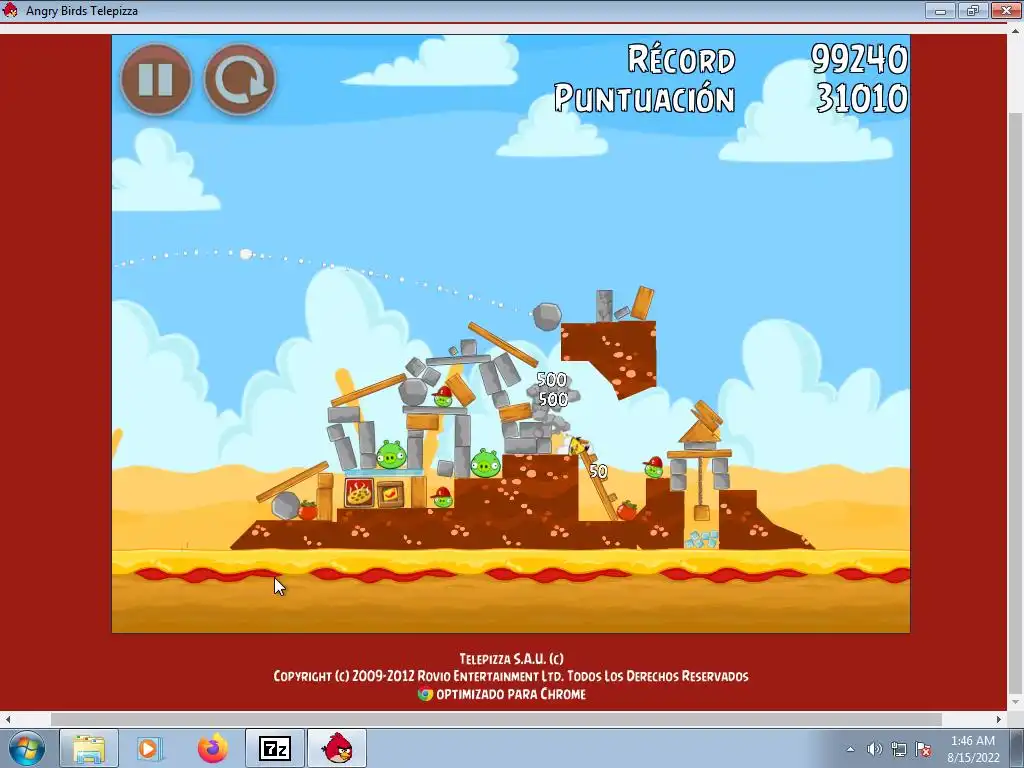Restart the level with the retry button
Viewport: 1024px width, 768px height.
click(x=240, y=80)
